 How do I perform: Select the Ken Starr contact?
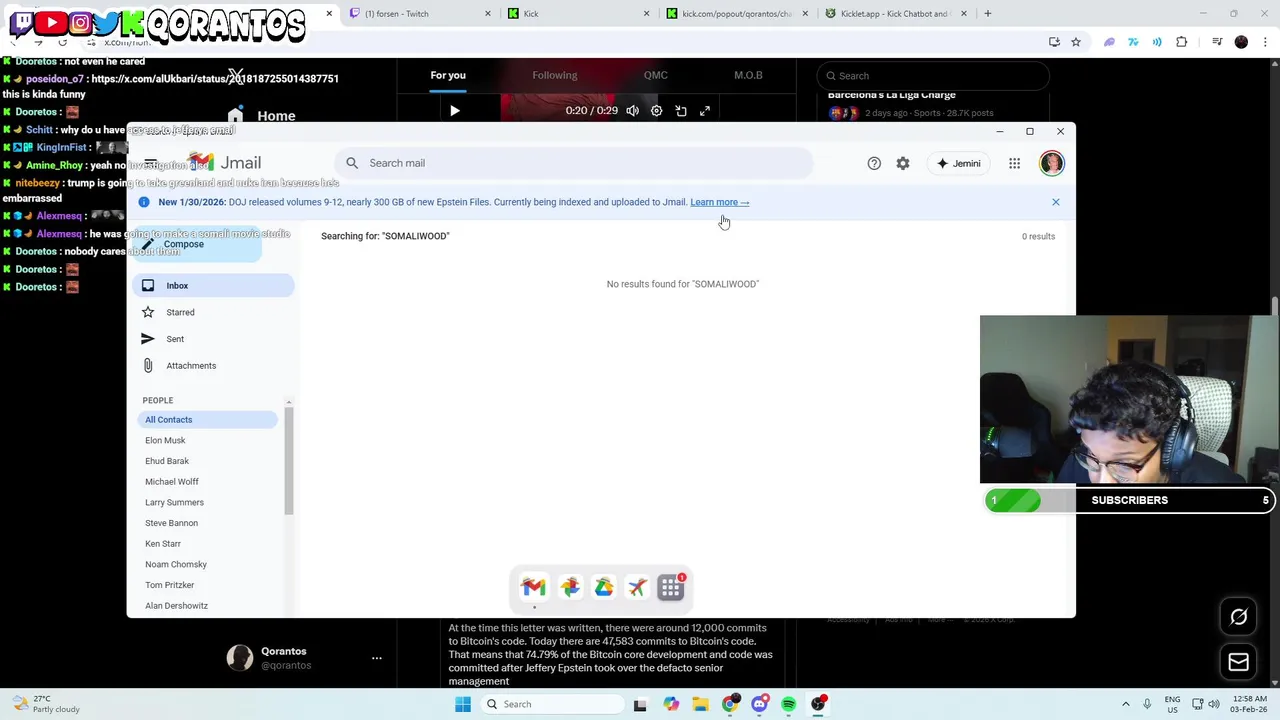pyautogui.click(x=163, y=544)
